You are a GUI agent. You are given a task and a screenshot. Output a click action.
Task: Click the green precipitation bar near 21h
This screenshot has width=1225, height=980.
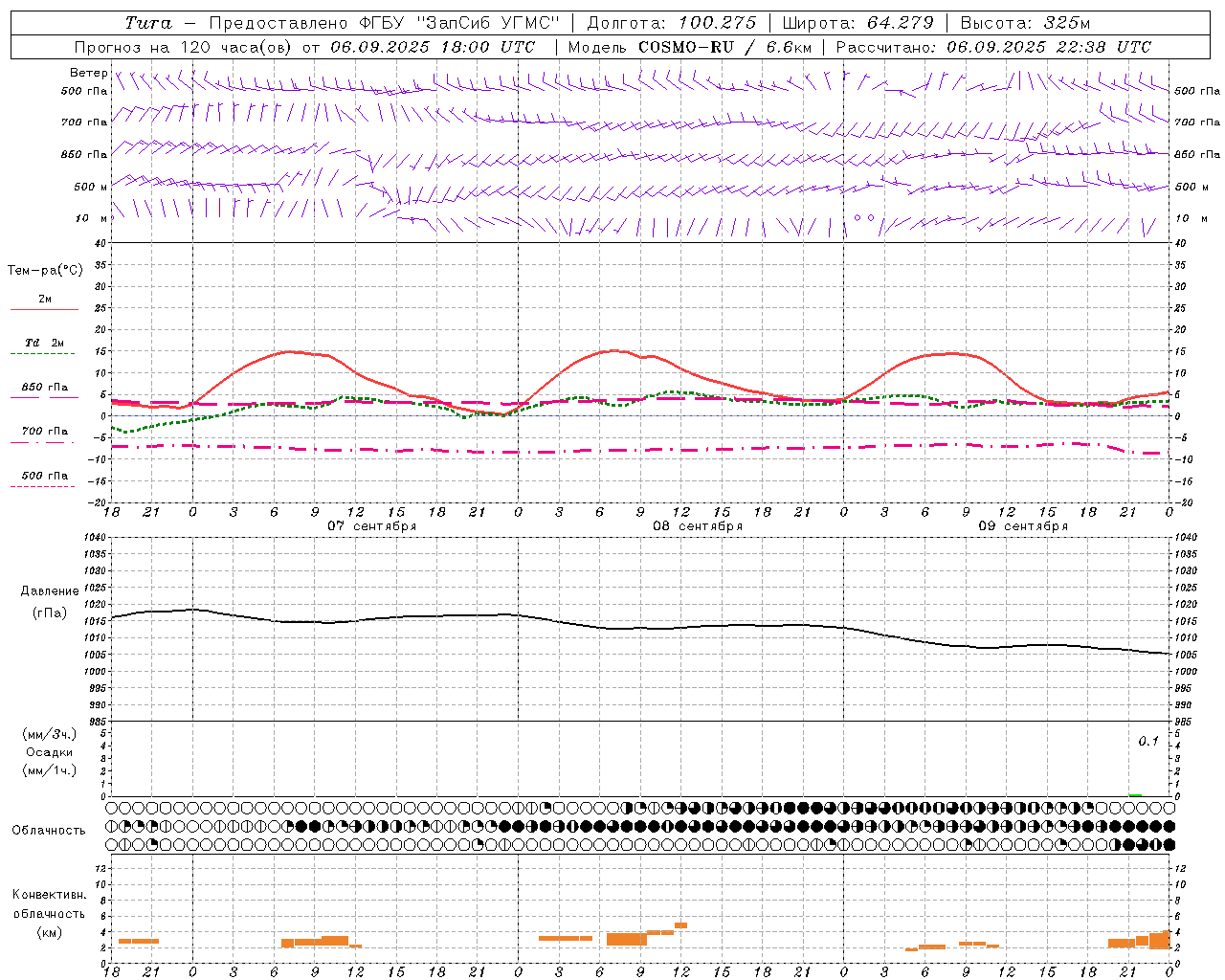[1135, 794]
